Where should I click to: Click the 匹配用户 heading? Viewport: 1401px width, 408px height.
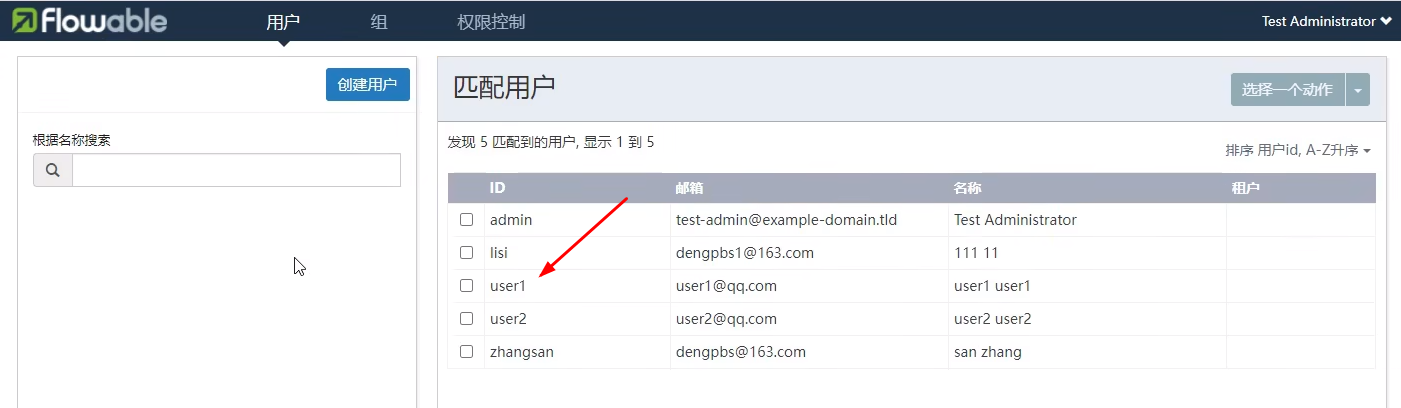click(504, 88)
